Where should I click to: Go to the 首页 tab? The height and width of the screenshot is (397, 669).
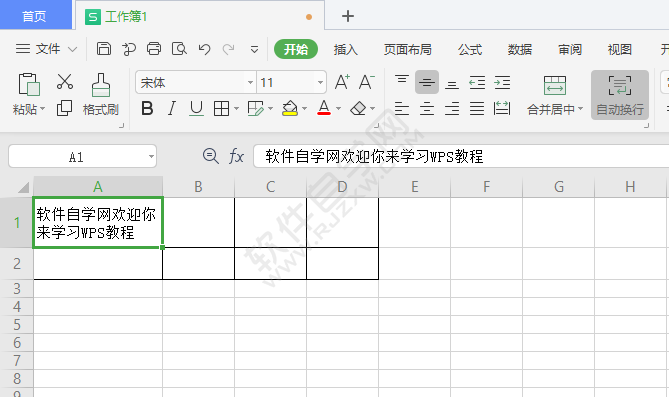click(35, 16)
